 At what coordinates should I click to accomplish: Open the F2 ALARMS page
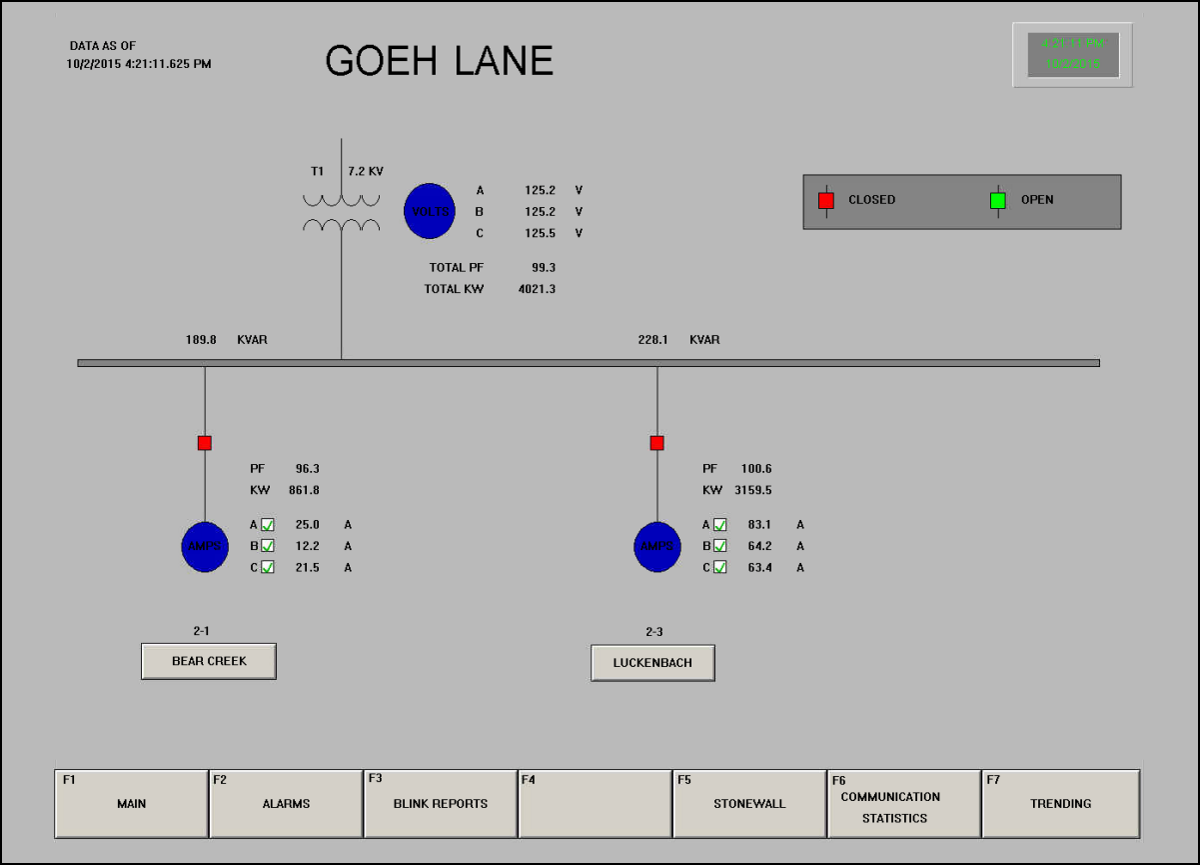click(286, 804)
